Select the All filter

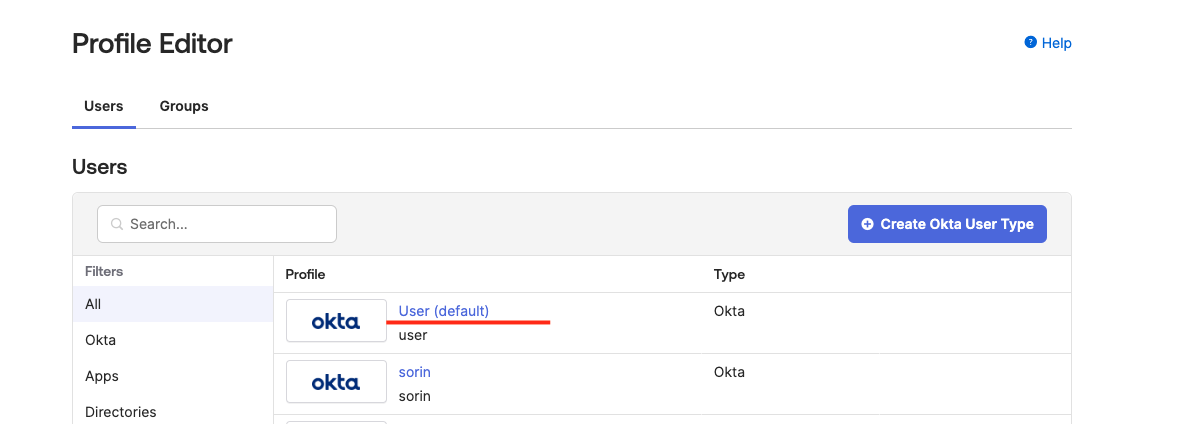point(173,304)
